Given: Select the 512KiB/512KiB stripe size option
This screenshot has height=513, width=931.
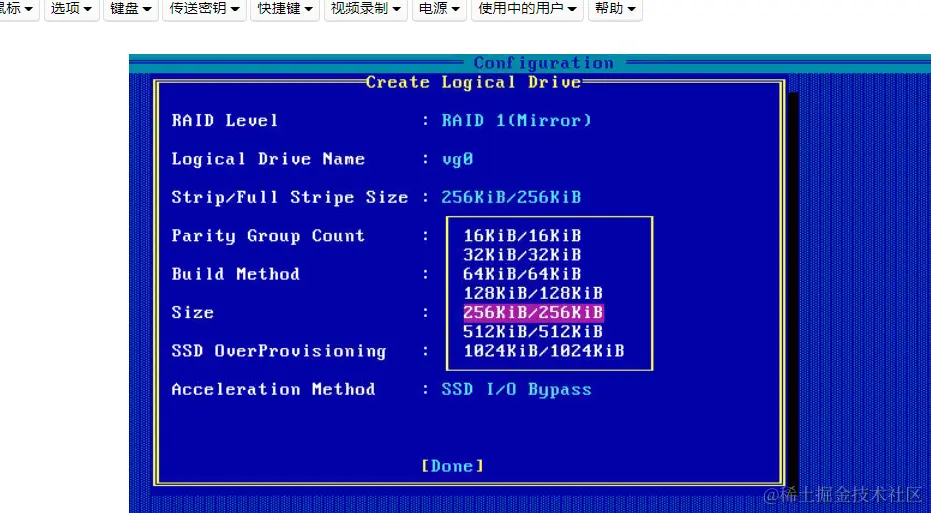Looking at the screenshot, I should click(533, 331).
